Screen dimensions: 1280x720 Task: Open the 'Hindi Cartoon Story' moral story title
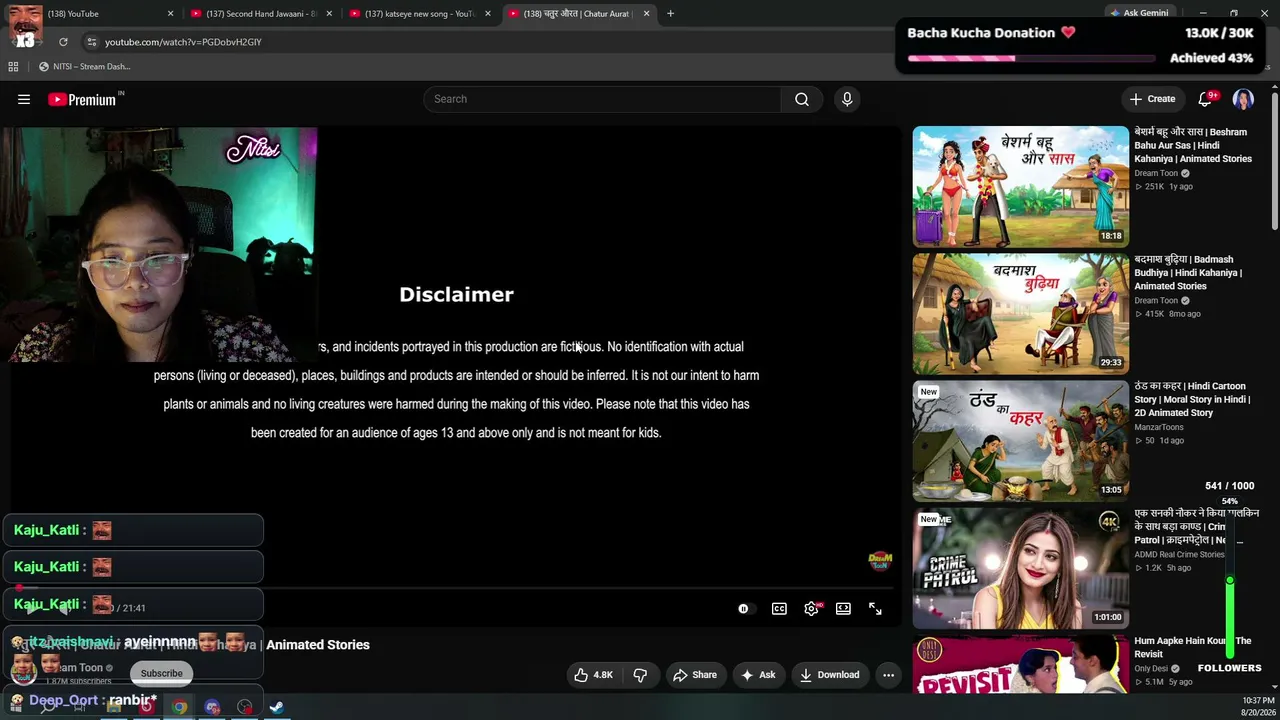pos(1193,399)
